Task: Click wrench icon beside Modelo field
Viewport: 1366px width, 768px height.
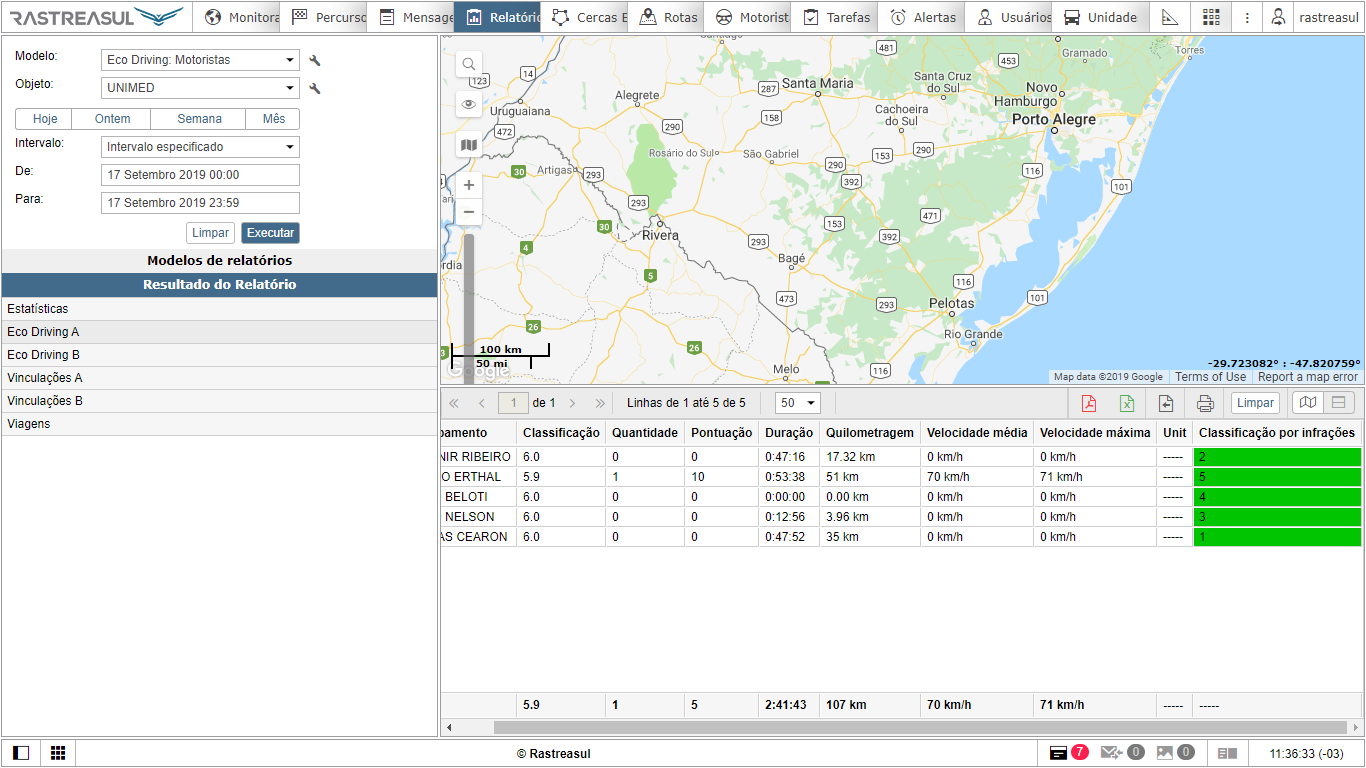Action: pyautogui.click(x=315, y=61)
